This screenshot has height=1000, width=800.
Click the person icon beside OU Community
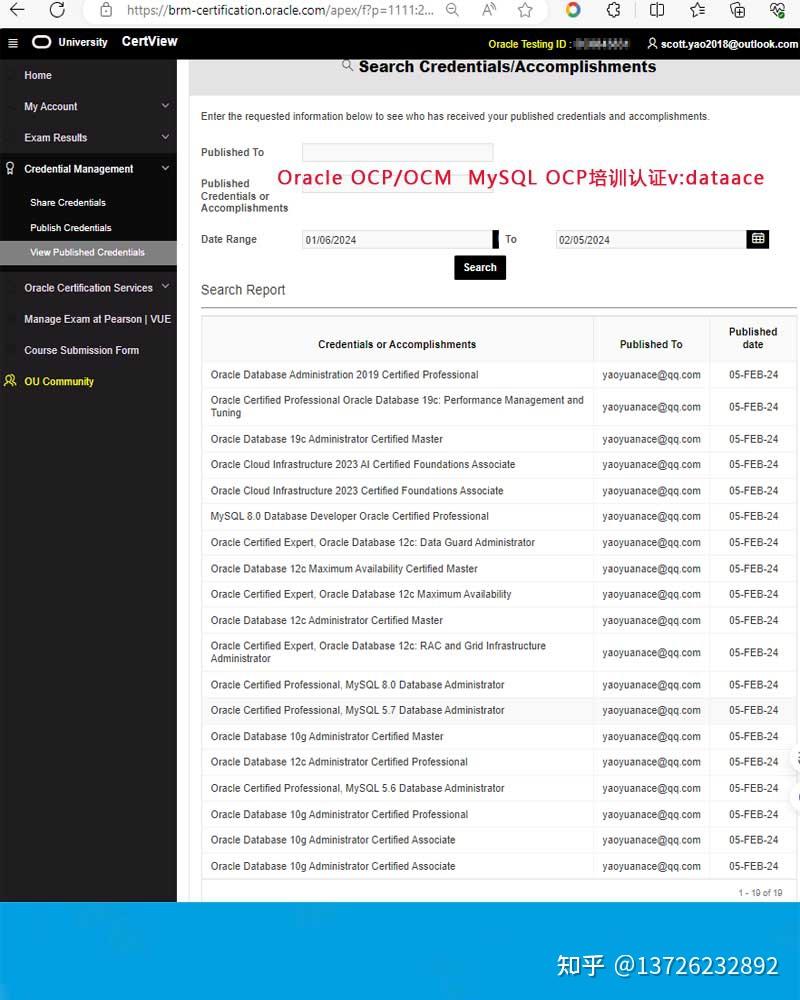point(9,381)
